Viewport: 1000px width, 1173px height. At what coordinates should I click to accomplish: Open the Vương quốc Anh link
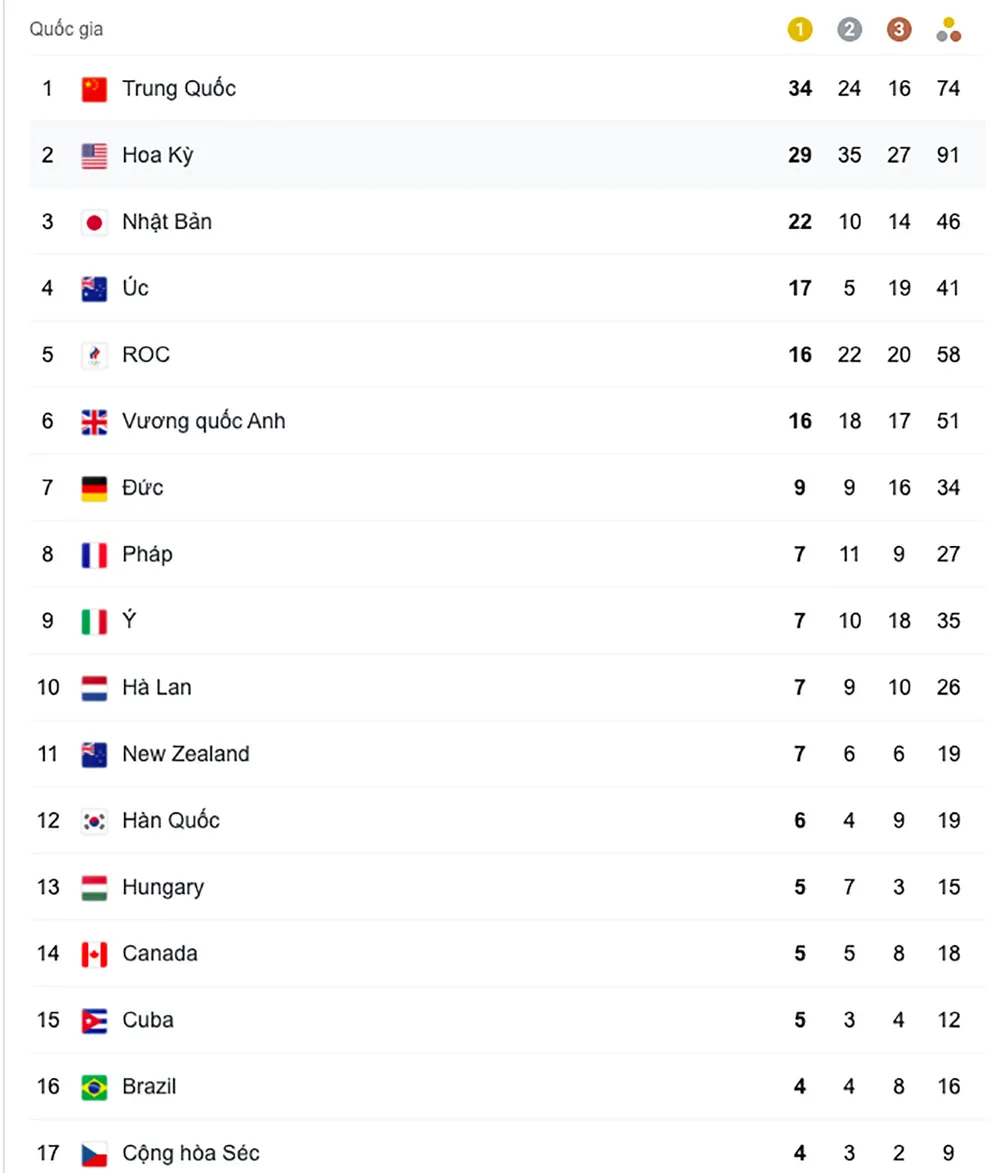(203, 421)
